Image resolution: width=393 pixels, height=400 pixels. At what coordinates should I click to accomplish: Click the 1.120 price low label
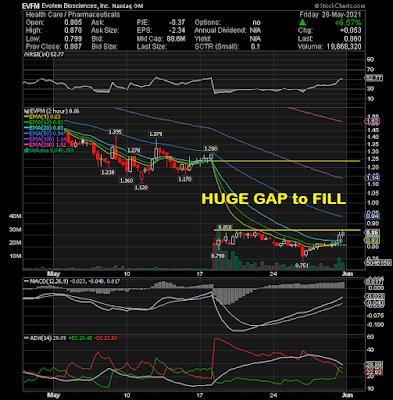click(x=141, y=188)
